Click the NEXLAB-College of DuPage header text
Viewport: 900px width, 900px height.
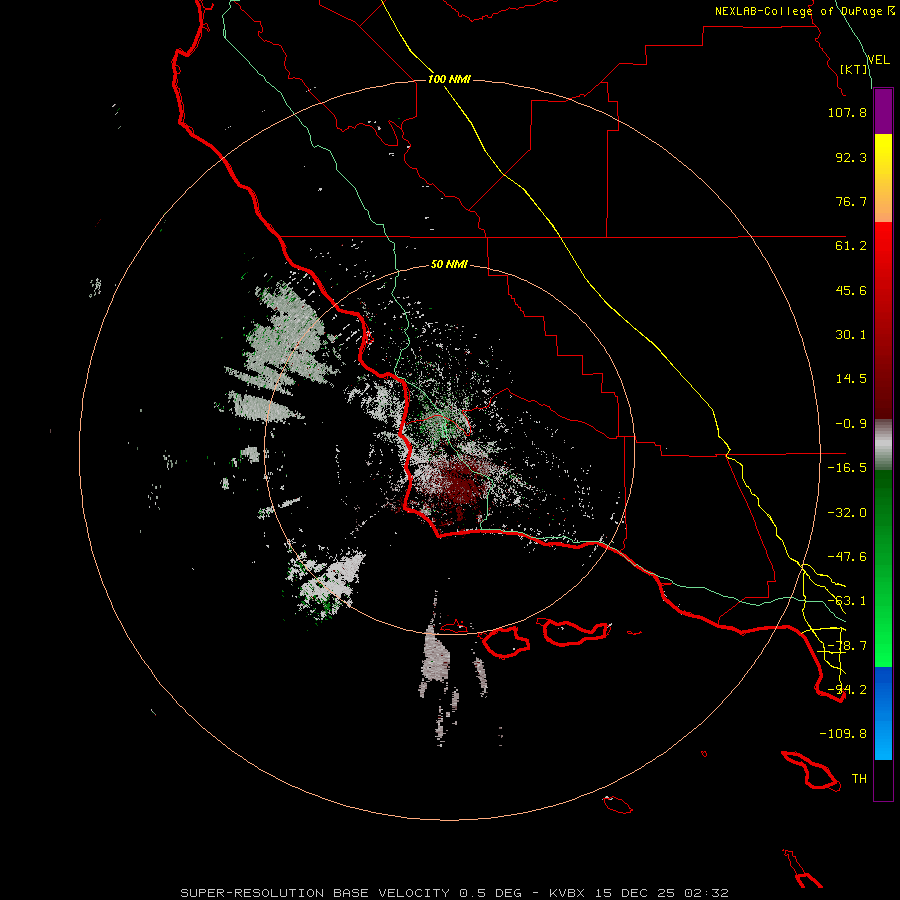pos(804,11)
